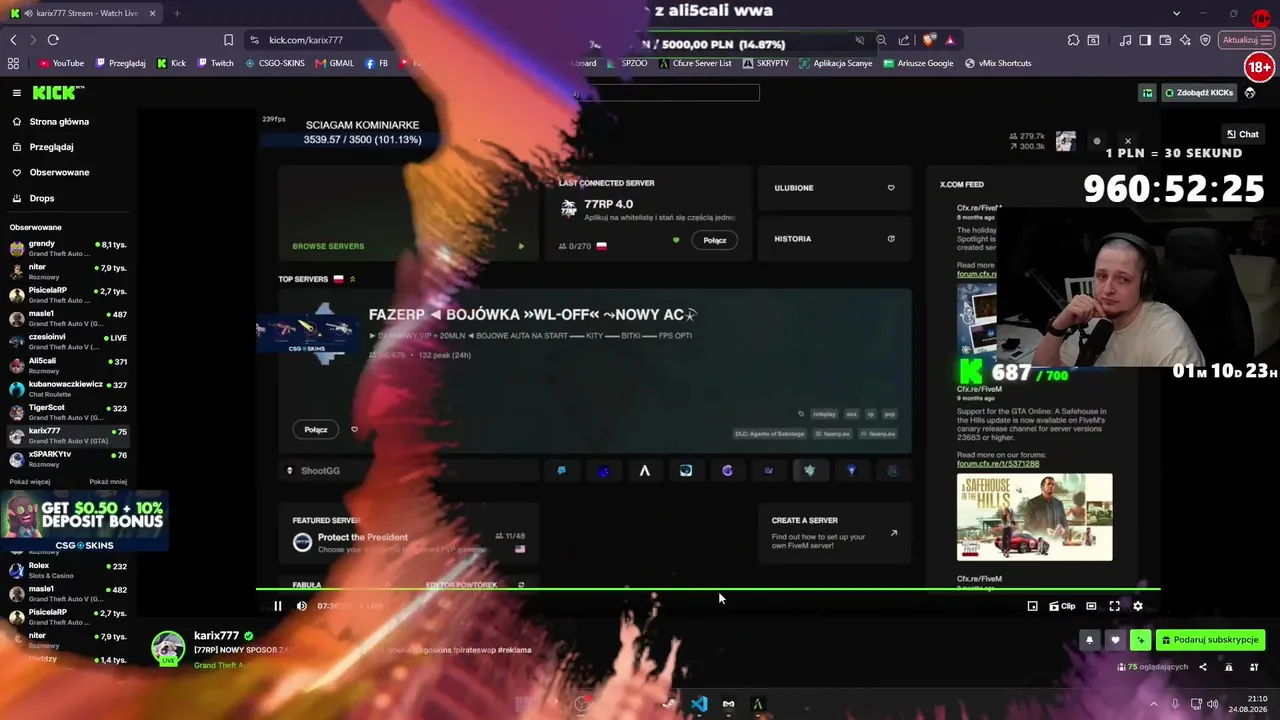Click the browser address bar URL
This screenshot has height=720, width=1280.
tap(306, 40)
